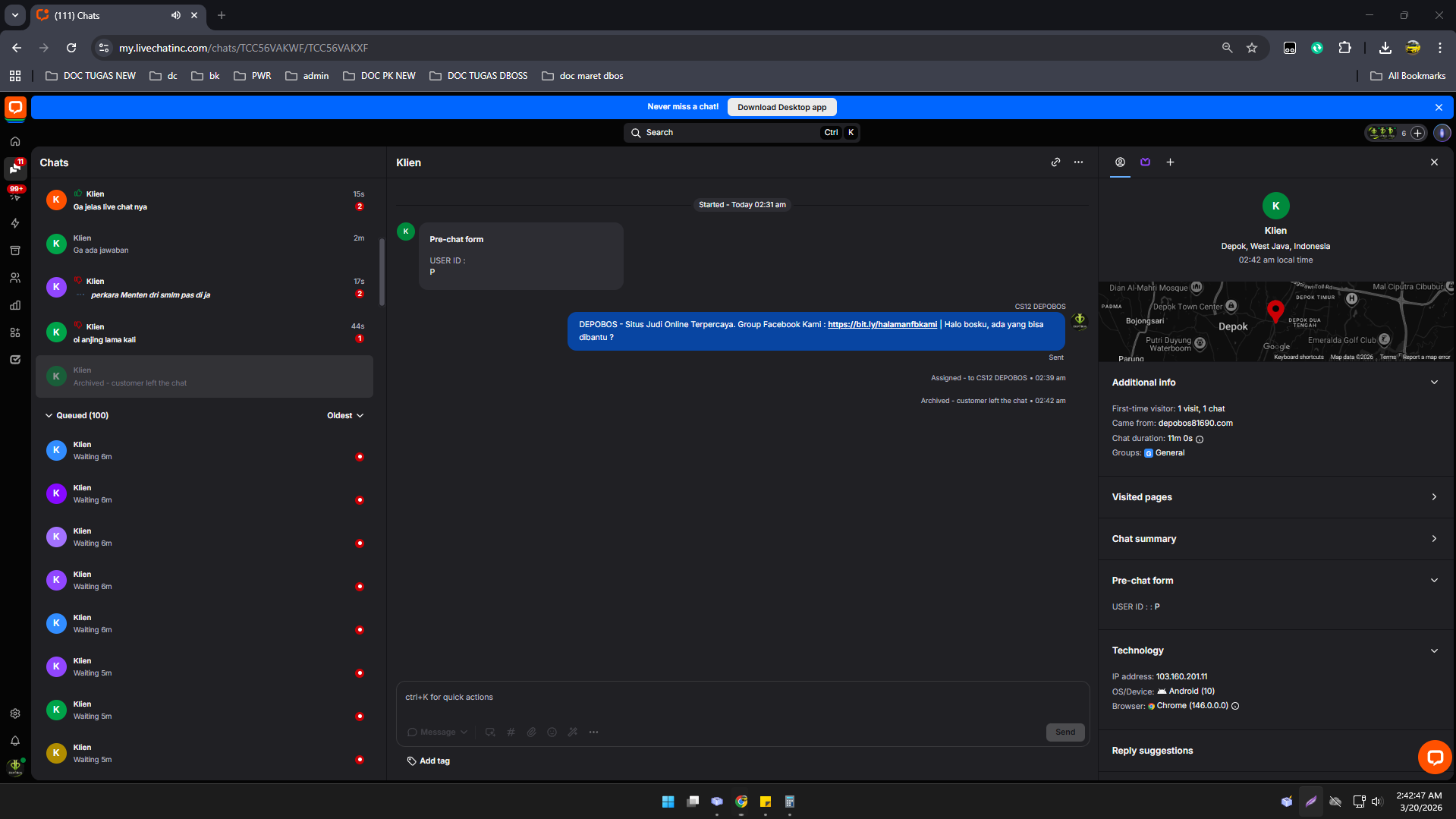Click the message text input area
Screen dimensions: 1456x819
[x=742, y=698]
